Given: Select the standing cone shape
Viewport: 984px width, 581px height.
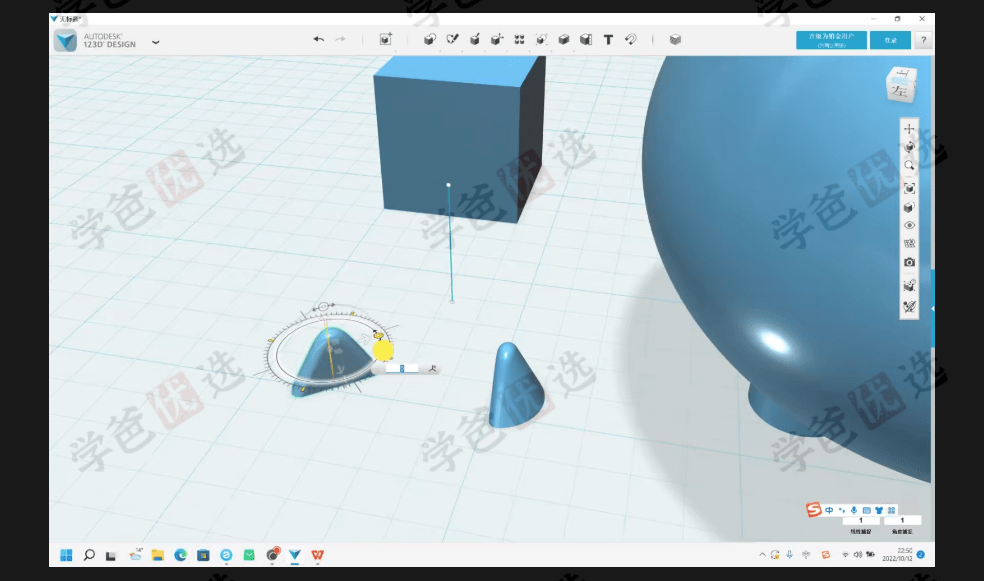Looking at the screenshot, I should 515,385.
